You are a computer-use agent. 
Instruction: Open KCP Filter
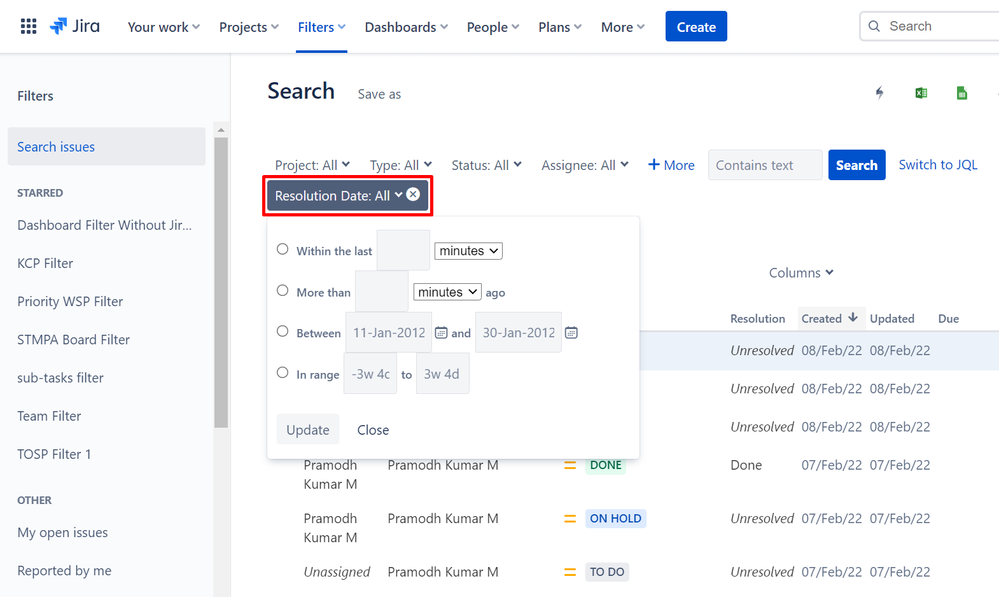(x=45, y=263)
